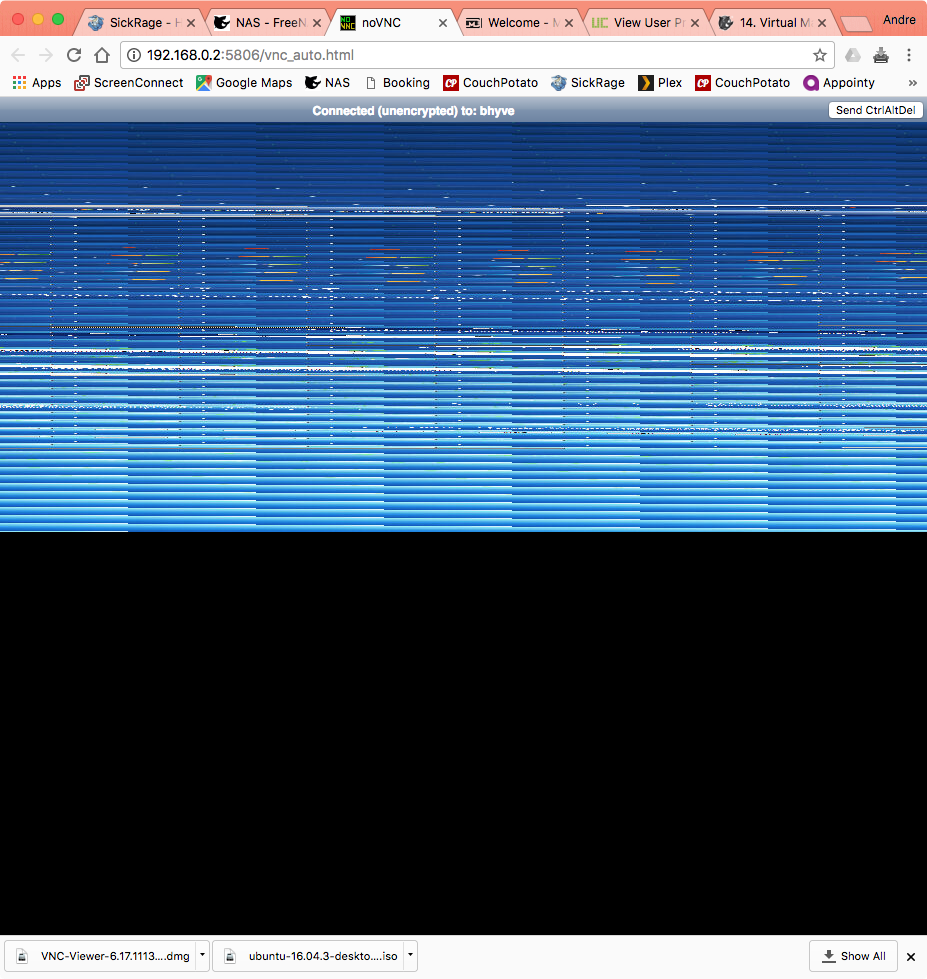This screenshot has width=927, height=979.
Task: Click Show All downloads
Action: pos(853,956)
